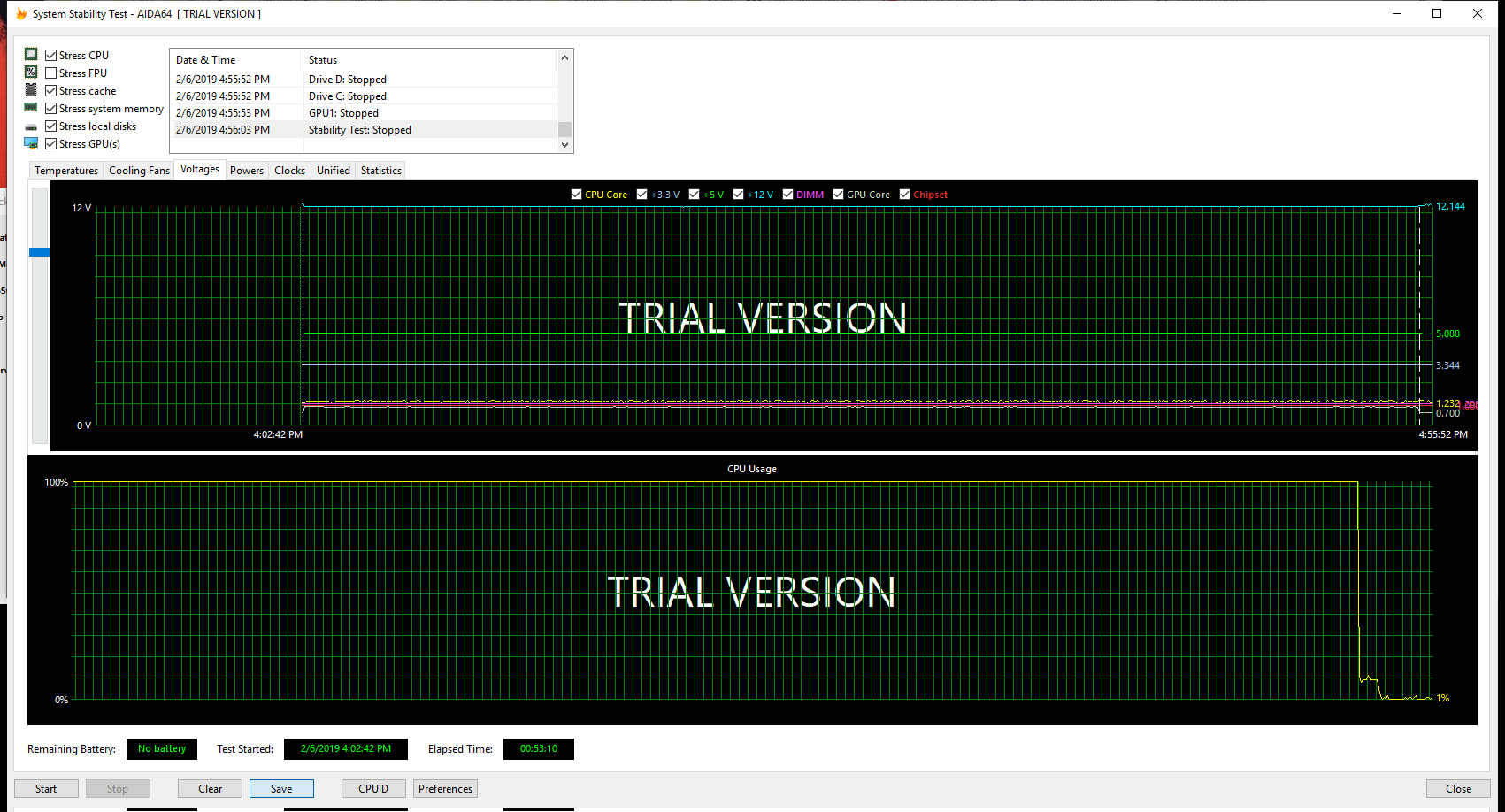The image size is (1505, 812).
Task: Click the Stress cache chip icon
Action: [31, 89]
